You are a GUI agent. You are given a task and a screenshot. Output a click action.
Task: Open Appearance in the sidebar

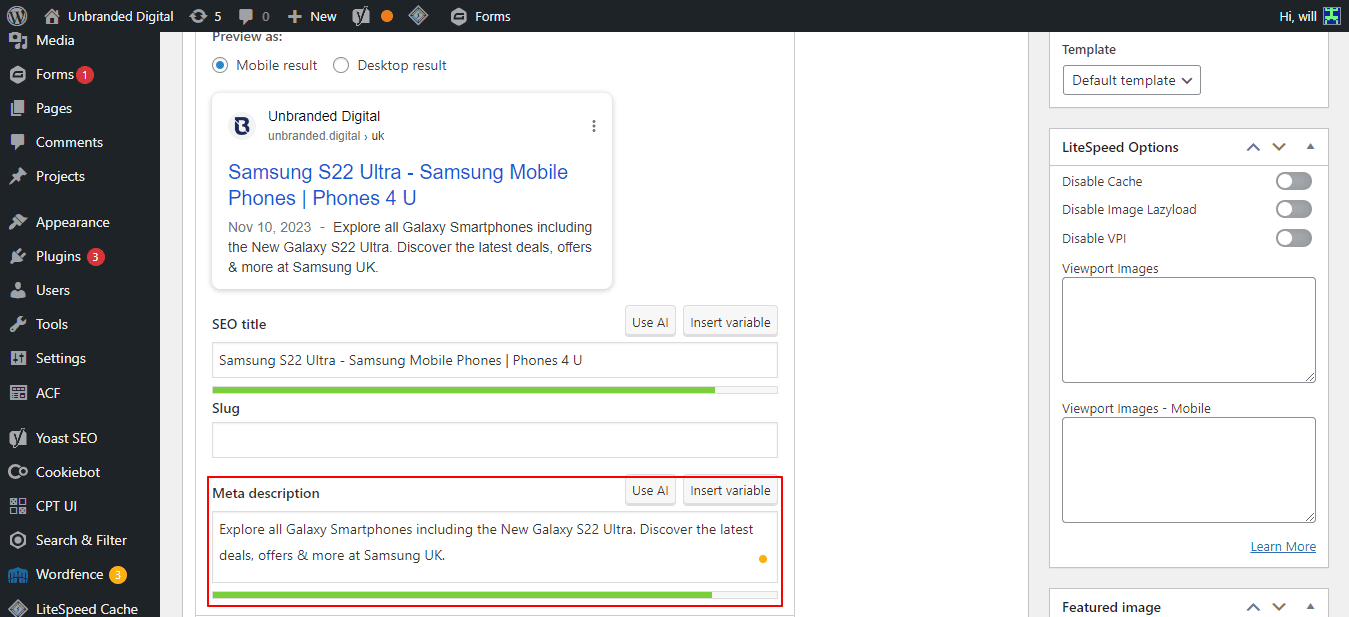click(72, 222)
